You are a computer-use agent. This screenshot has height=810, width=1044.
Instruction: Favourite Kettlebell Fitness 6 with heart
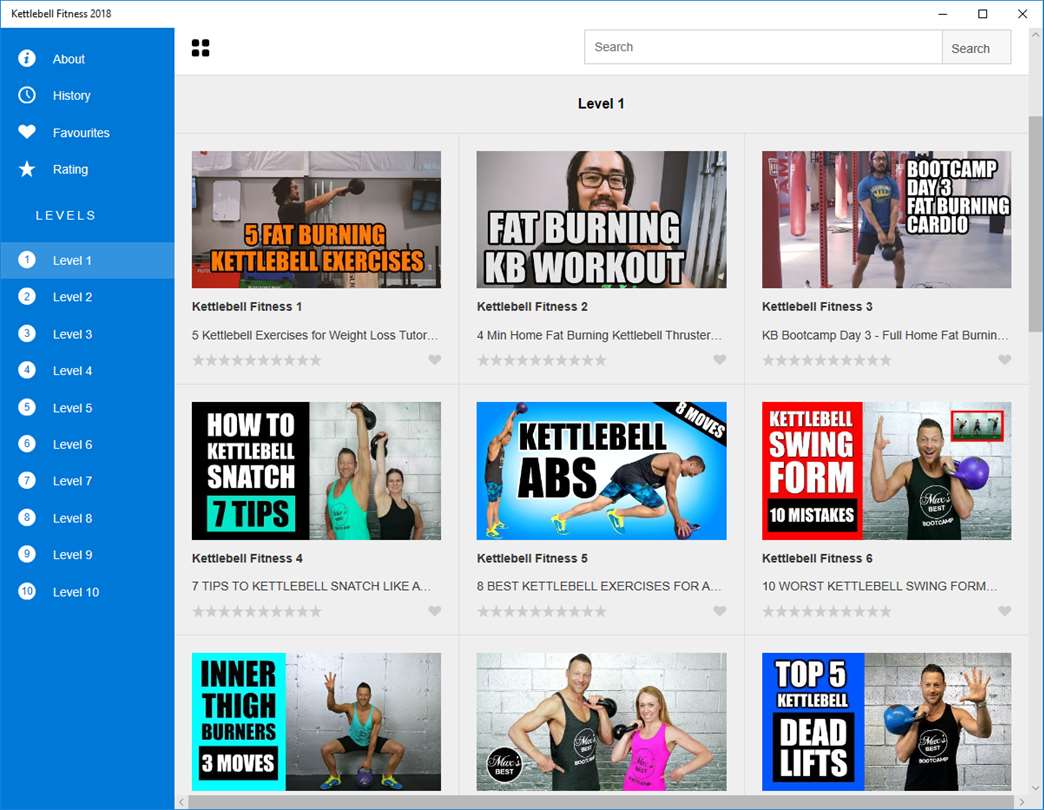[1005, 610]
